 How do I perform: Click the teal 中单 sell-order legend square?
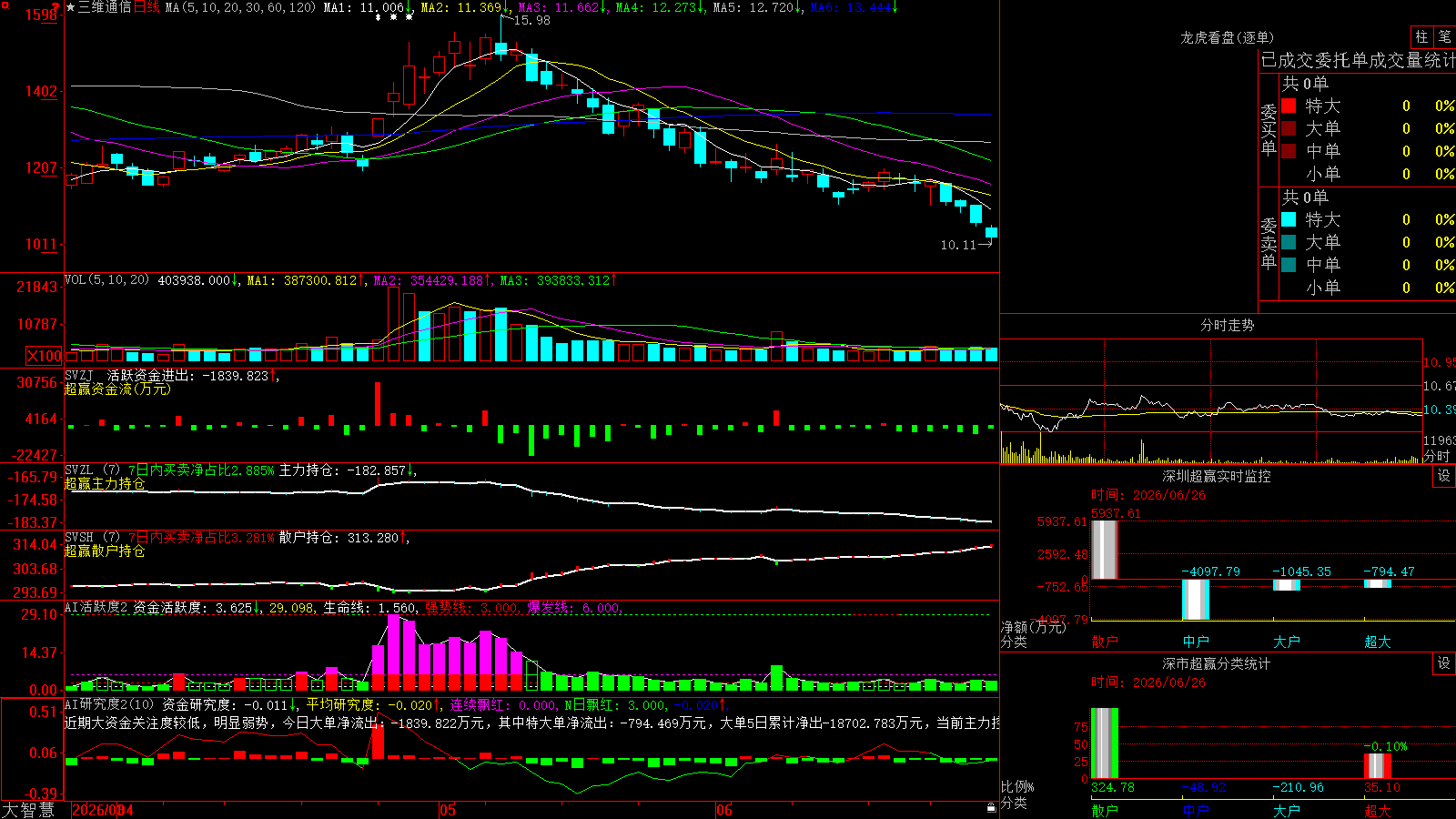coord(1289,265)
